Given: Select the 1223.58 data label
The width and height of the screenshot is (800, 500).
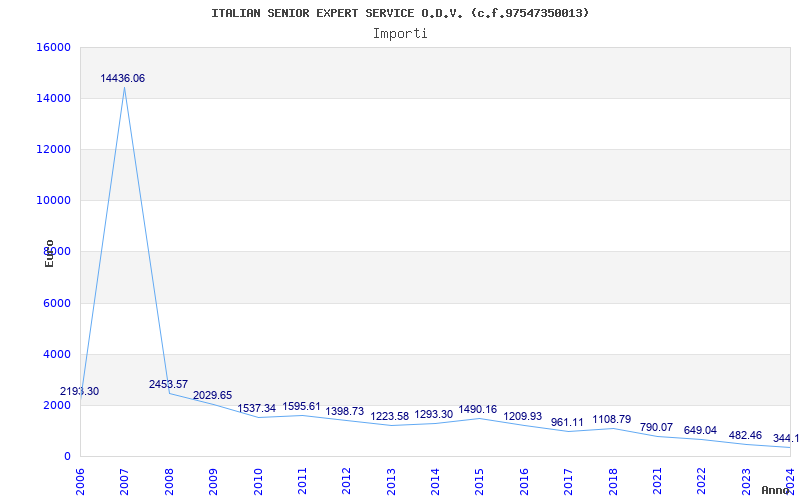Looking at the screenshot, I should pyautogui.click(x=390, y=416).
